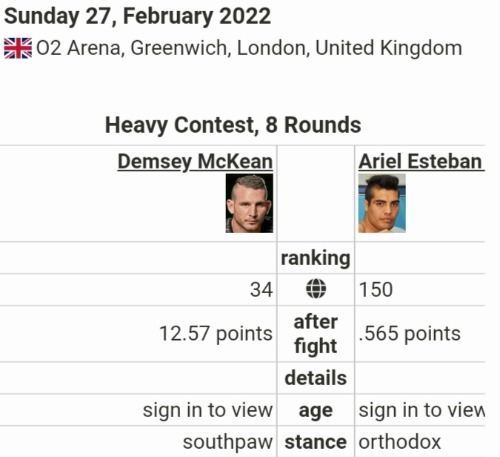Open Ariel Esteban's profile link
This screenshot has height=457, width=500.
pos(421,162)
